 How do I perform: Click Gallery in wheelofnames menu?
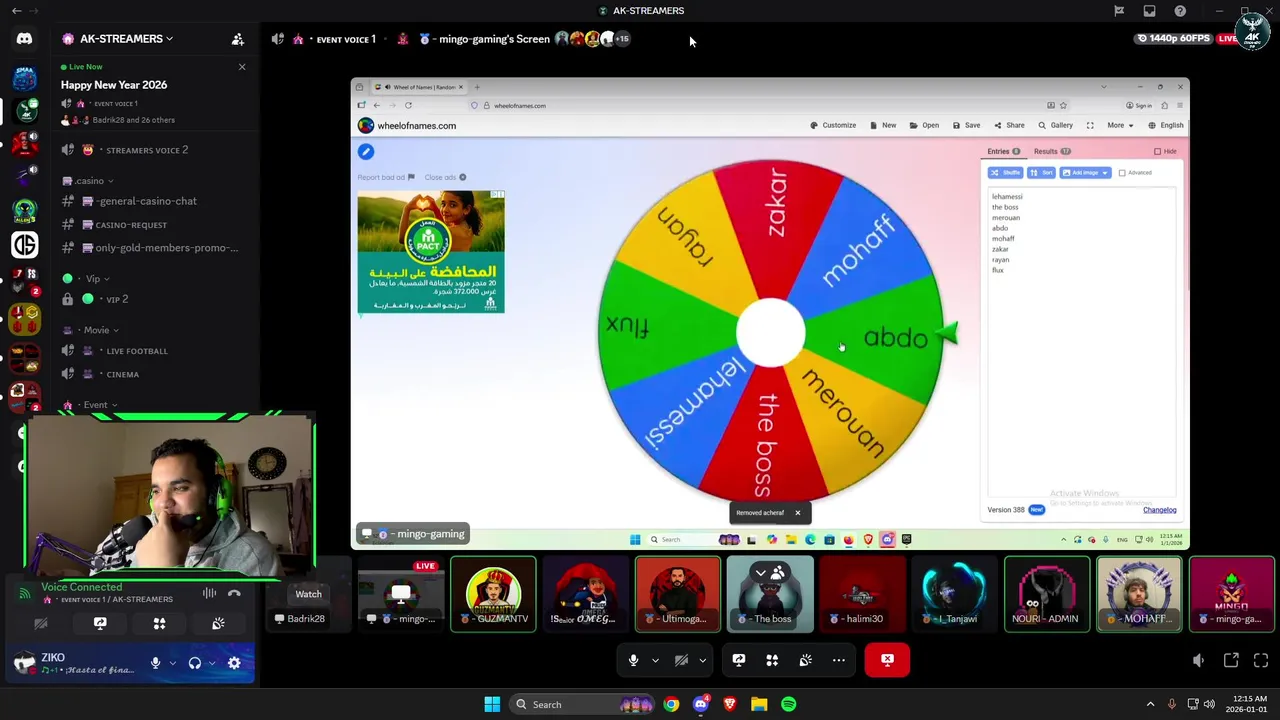pos(1055,126)
